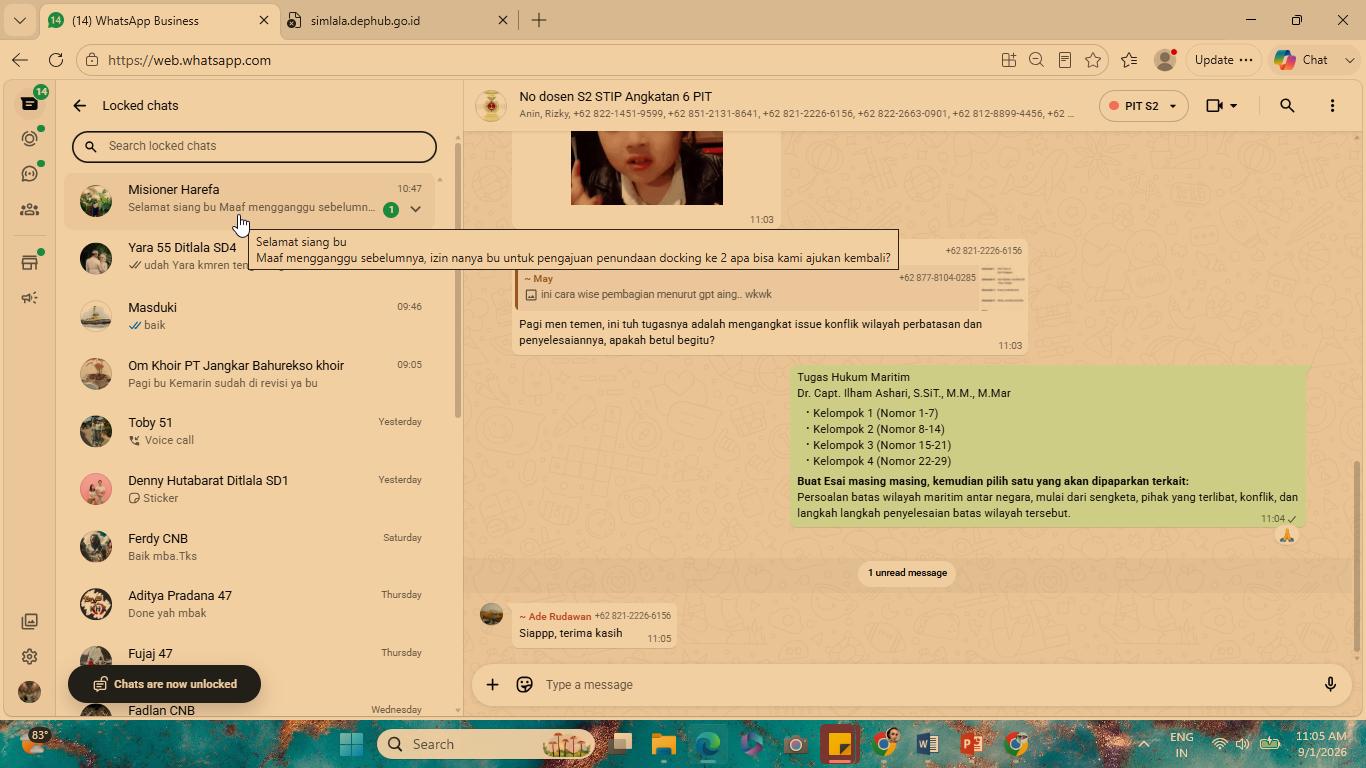Open chat menu with three dots
Image resolution: width=1366 pixels, height=768 pixels.
point(1332,106)
